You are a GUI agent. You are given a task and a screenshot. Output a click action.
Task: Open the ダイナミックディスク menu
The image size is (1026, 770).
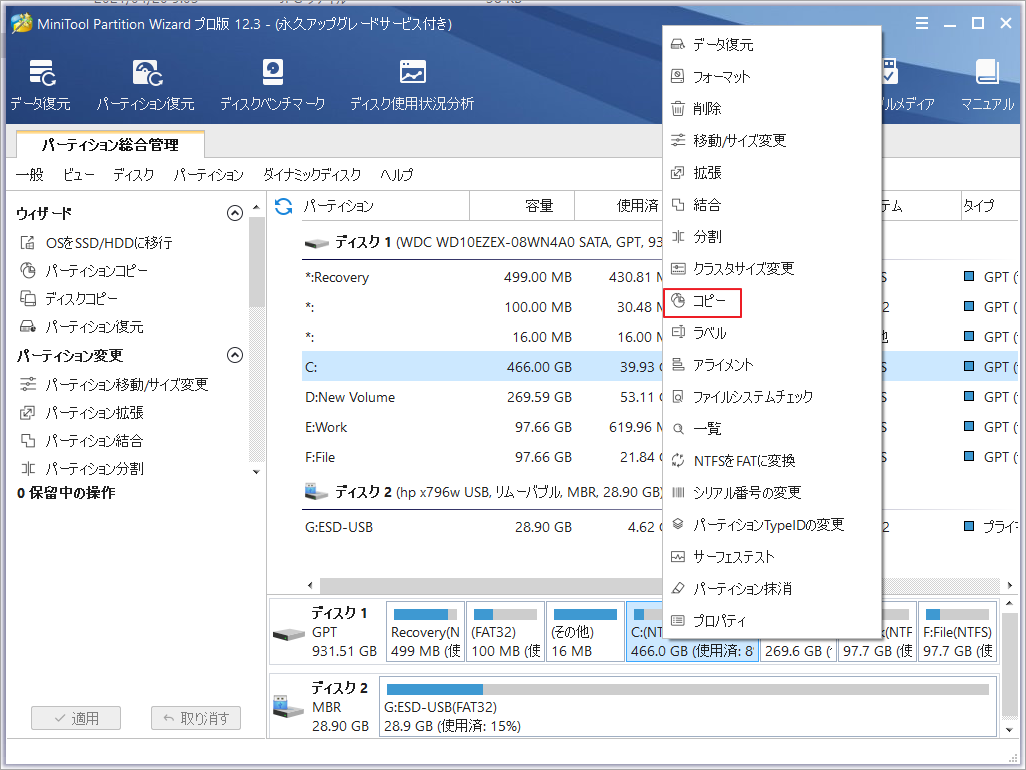pyautogui.click(x=311, y=175)
